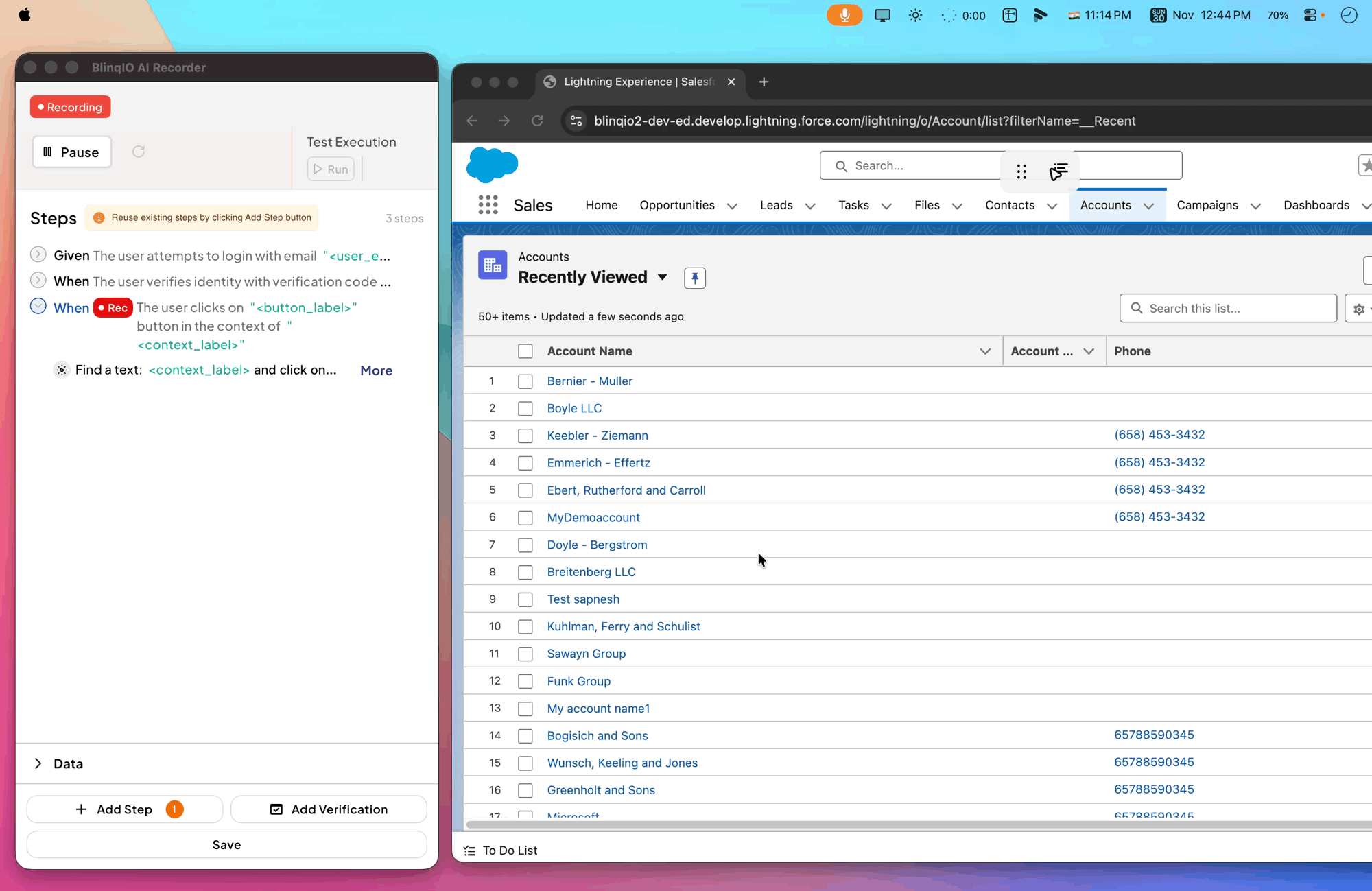This screenshot has height=891, width=1372.
Task: Expand the Data section in recorder
Action: (38, 763)
